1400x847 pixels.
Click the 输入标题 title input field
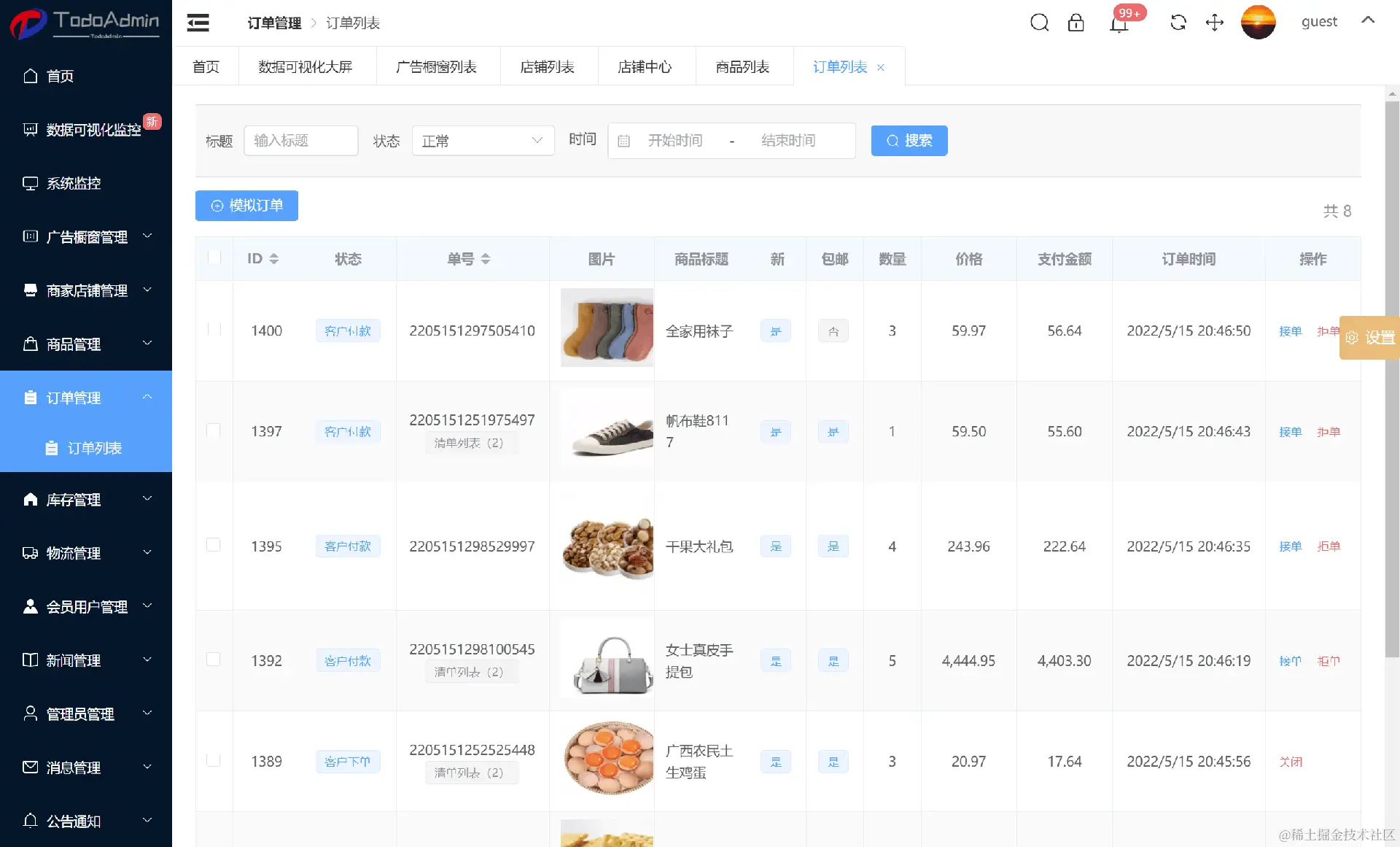pyautogui.click(x=300, y=141)
